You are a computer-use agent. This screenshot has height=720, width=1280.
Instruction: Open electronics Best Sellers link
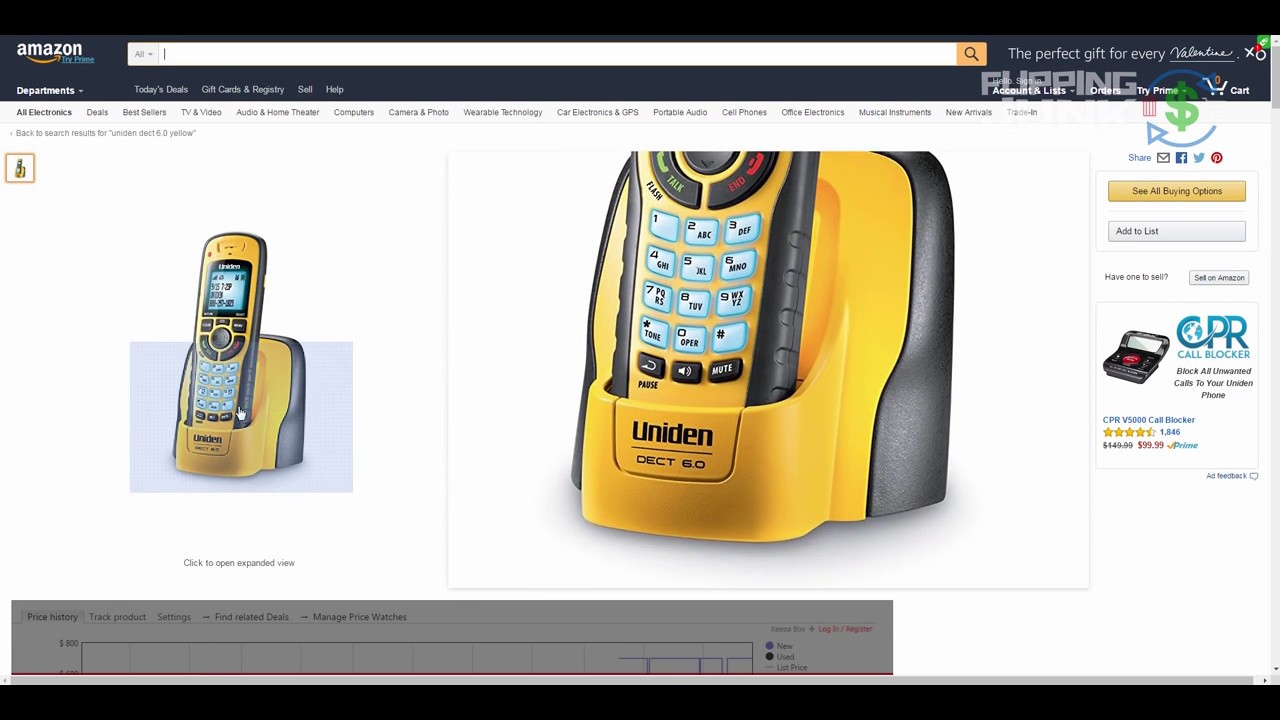(x=144, y=112)
